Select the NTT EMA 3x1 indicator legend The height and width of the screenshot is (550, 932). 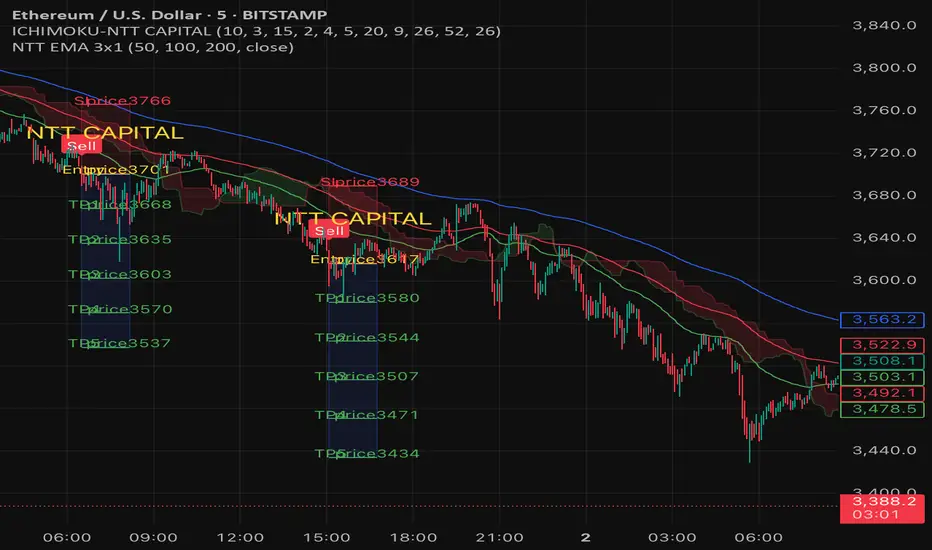153,47
